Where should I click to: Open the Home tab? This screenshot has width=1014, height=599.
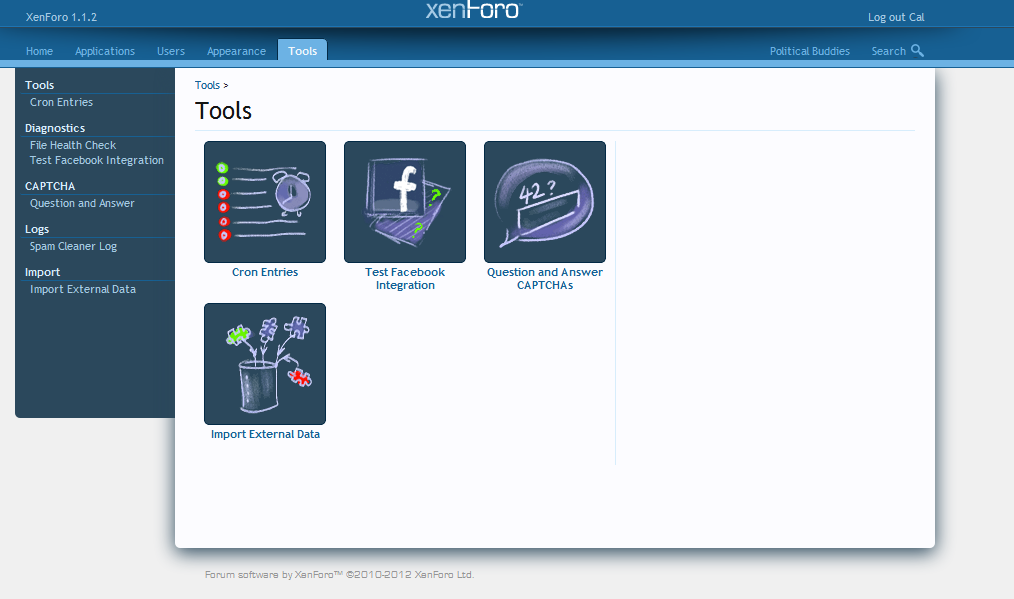[40, 51]
